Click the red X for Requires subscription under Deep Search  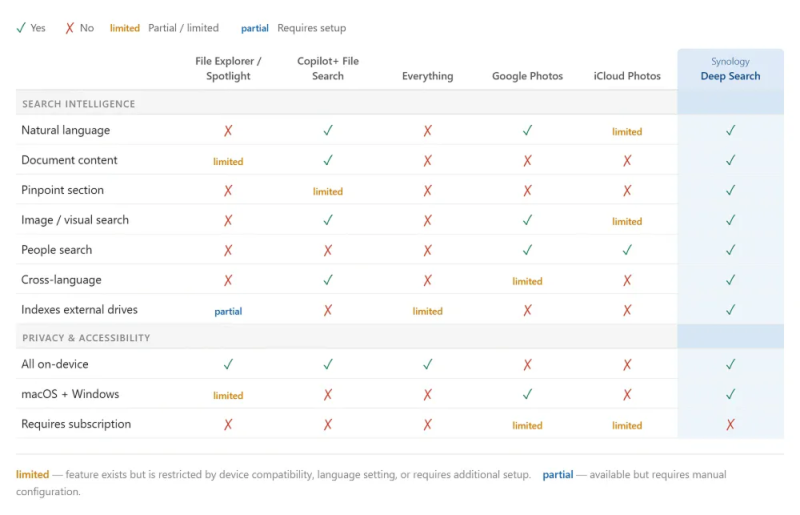(731, 424)
